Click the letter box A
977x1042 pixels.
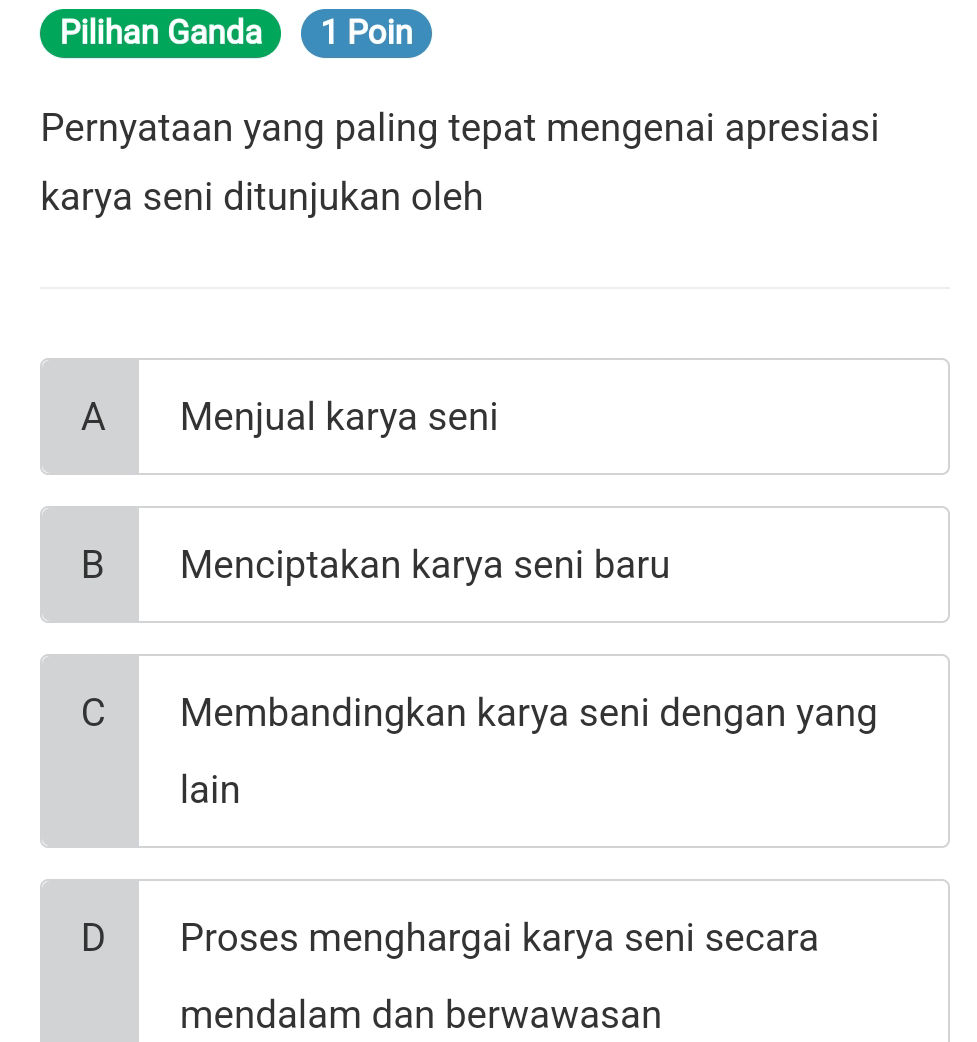(90, 416)
